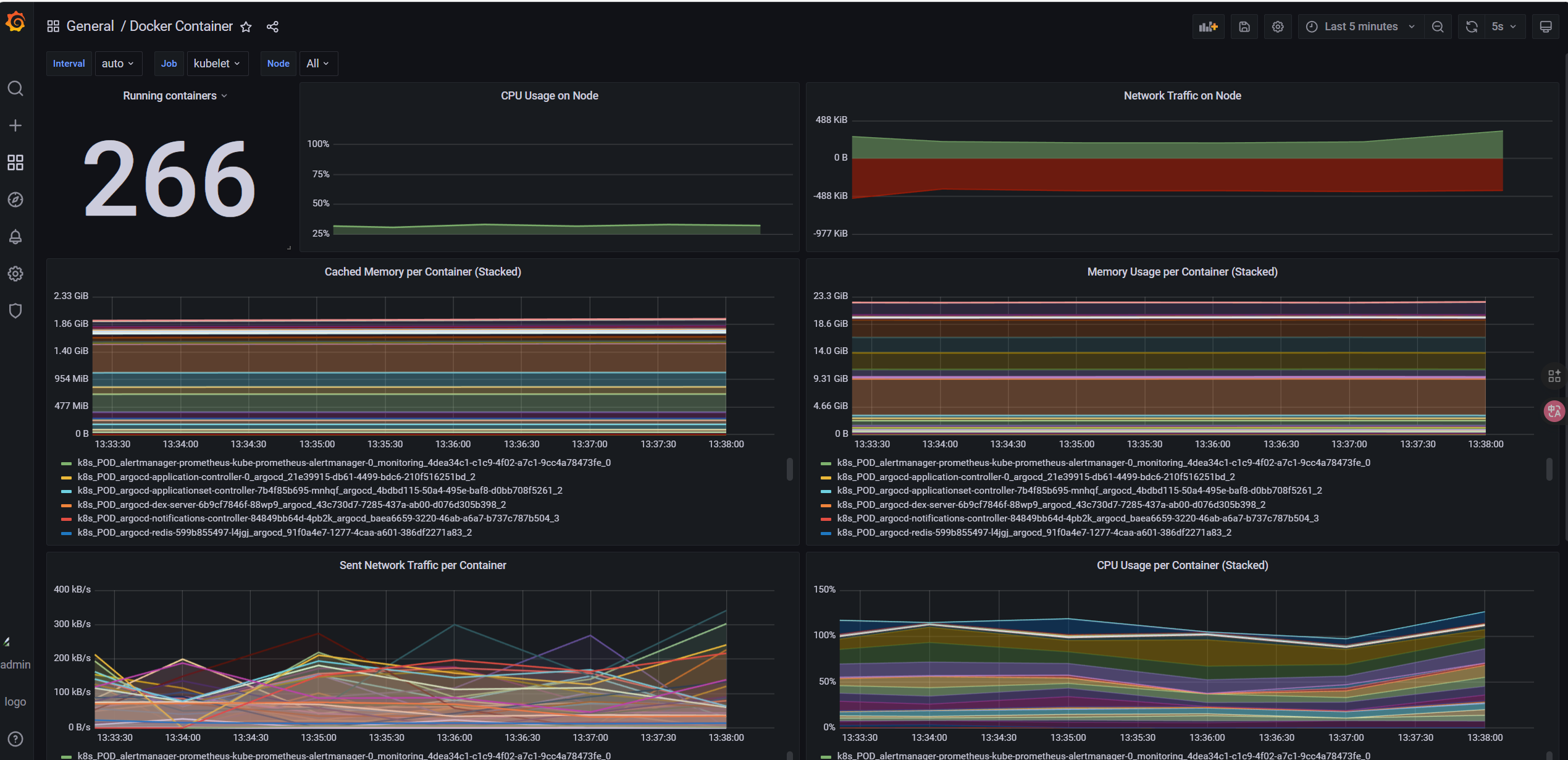
Task: Click the Add panel icon in toolbar
Action: (x=1207, y=27)
